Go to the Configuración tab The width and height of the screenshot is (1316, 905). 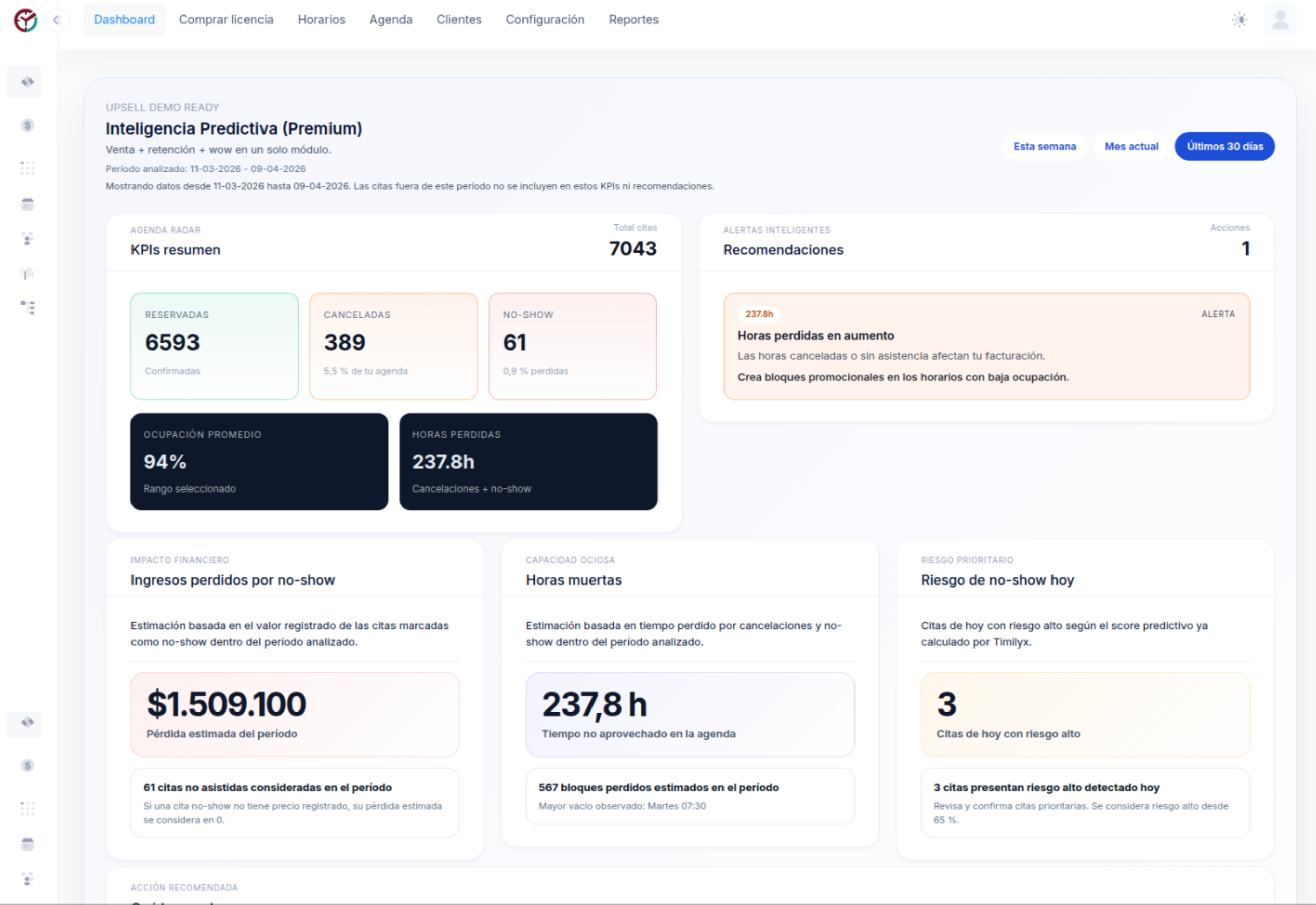[x=545, y=19]
